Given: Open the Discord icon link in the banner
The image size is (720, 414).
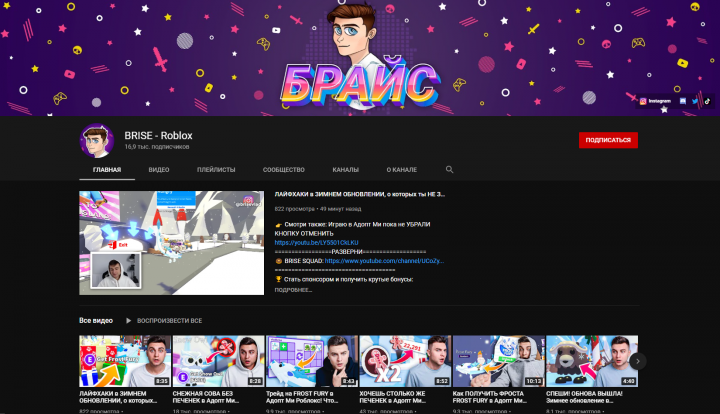Looking at the screenshot, I should pyautogui.click(x=683, y=101).
